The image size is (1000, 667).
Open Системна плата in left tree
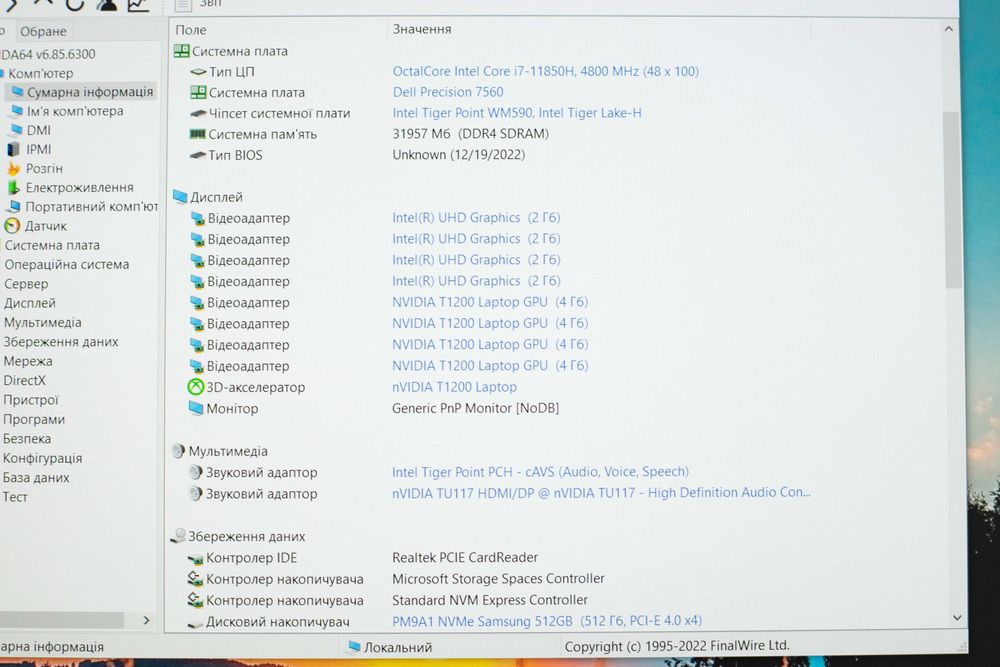coord(52,246)
